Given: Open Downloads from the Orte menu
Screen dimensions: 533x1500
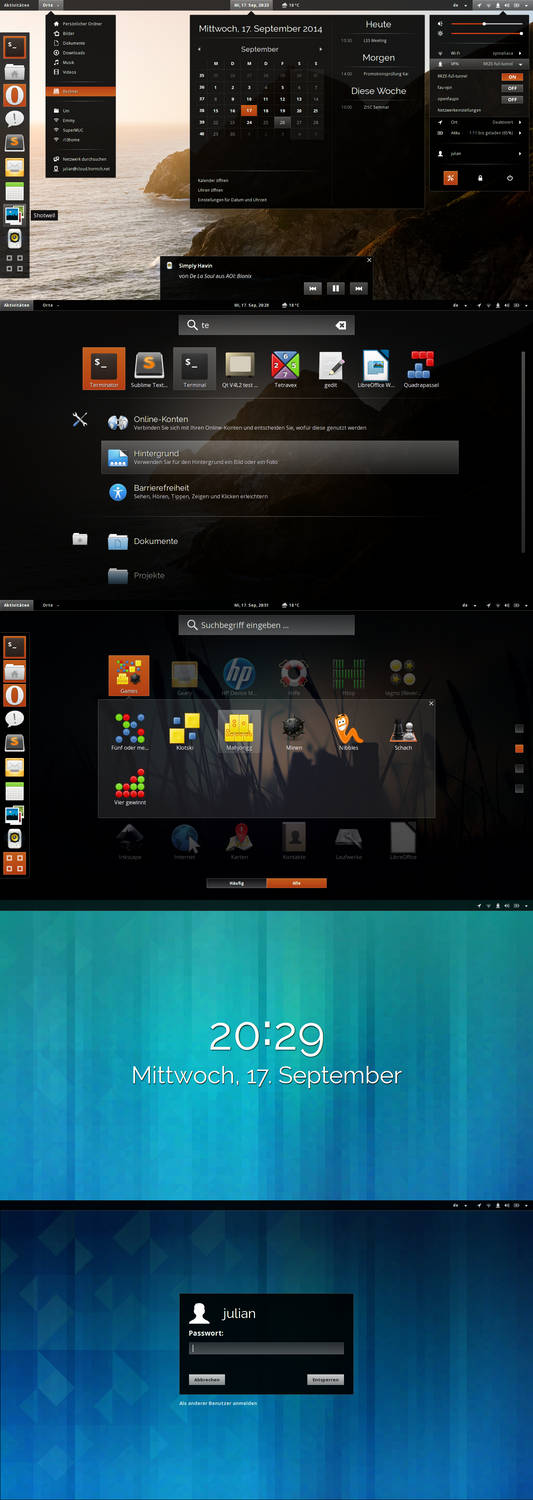Looking at the screenshot, I should click(81, 52).
